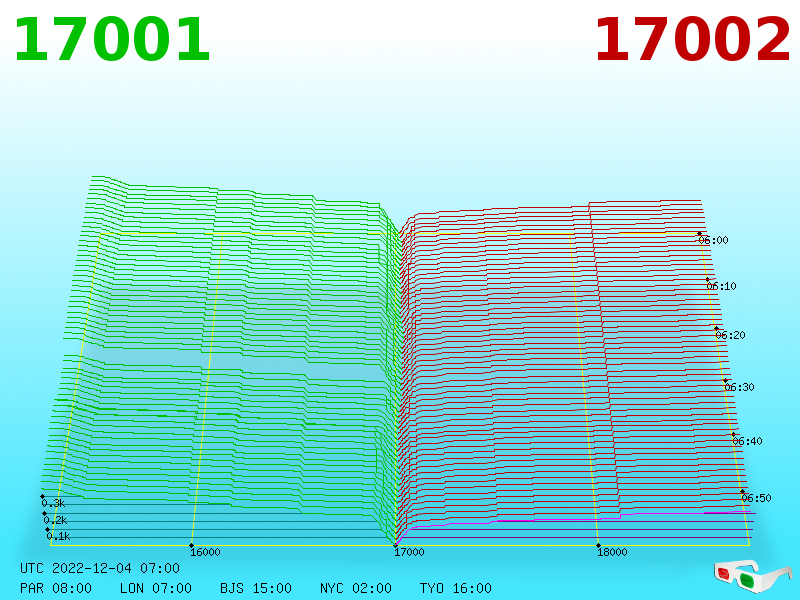
Task: Click the green 17001 bid price
Action: [x=112, y=40]
